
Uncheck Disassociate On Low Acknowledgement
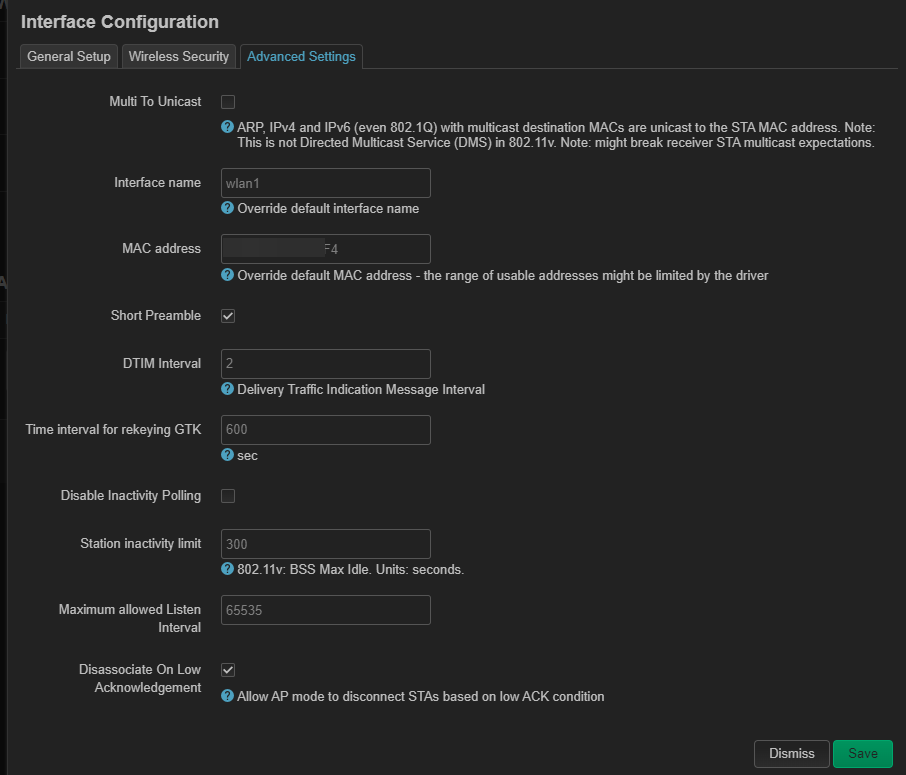point(228,669)
